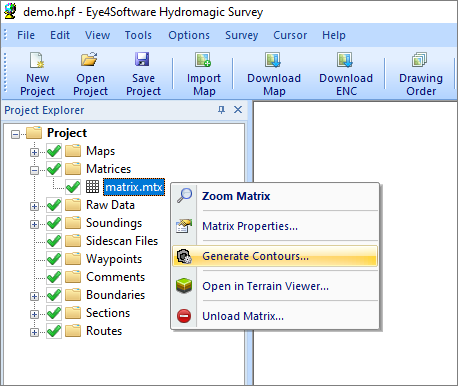Click the Sidescan Files folder icon
This screenshot has height=386, width=458.
73,241
